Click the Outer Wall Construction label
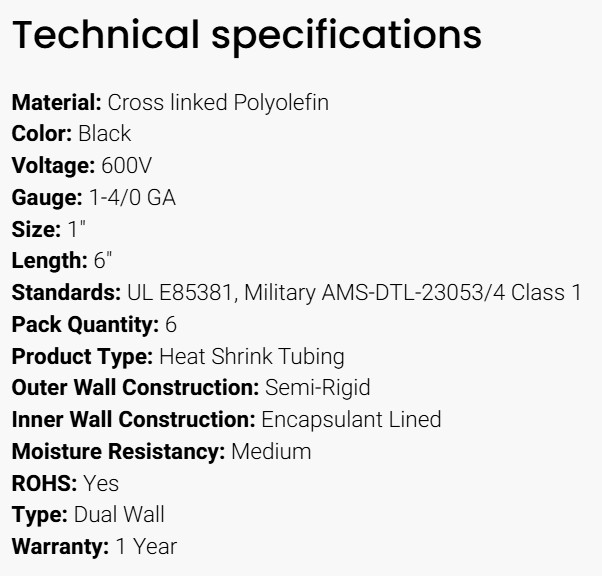Viewport: 602px width, 576px height. tap(135, 387)
